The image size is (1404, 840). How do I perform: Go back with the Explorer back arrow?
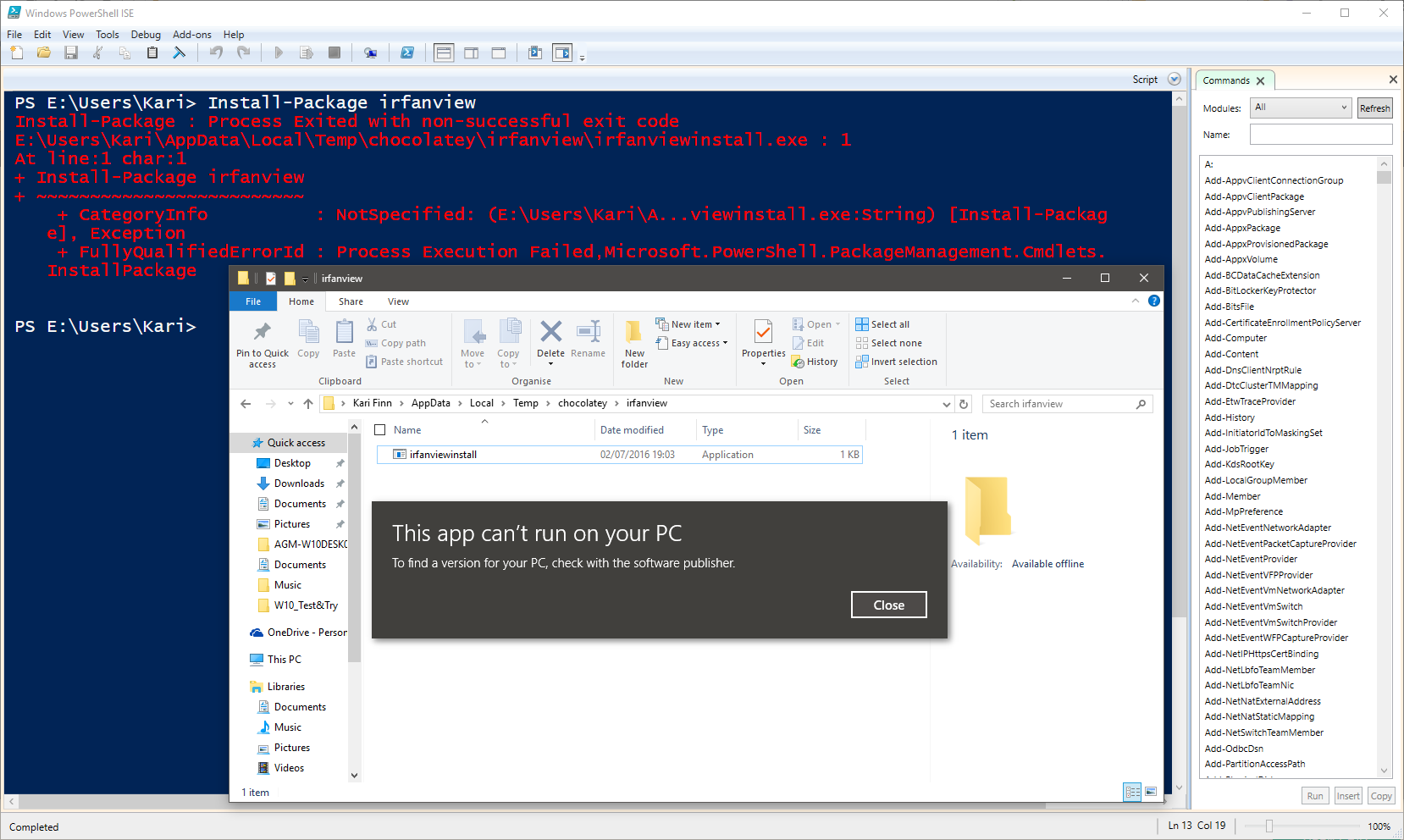pos(246,404)
